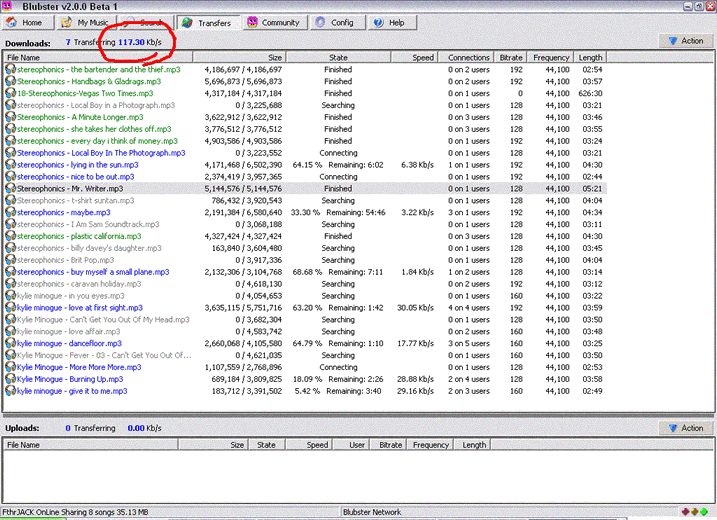Go to the Community tab

click(x=274, y=22)
